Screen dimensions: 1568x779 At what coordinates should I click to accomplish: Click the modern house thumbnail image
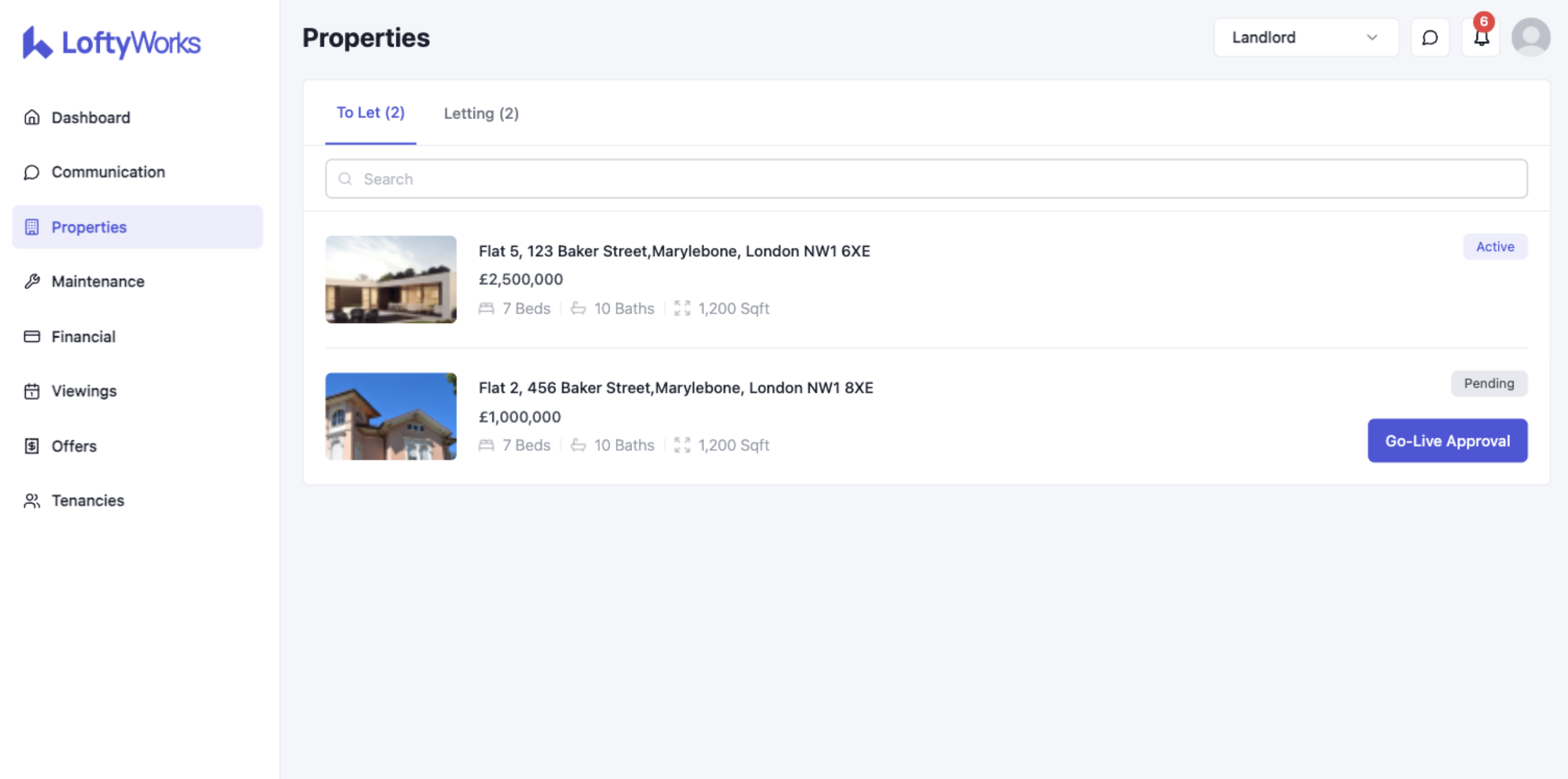point(391,279)
